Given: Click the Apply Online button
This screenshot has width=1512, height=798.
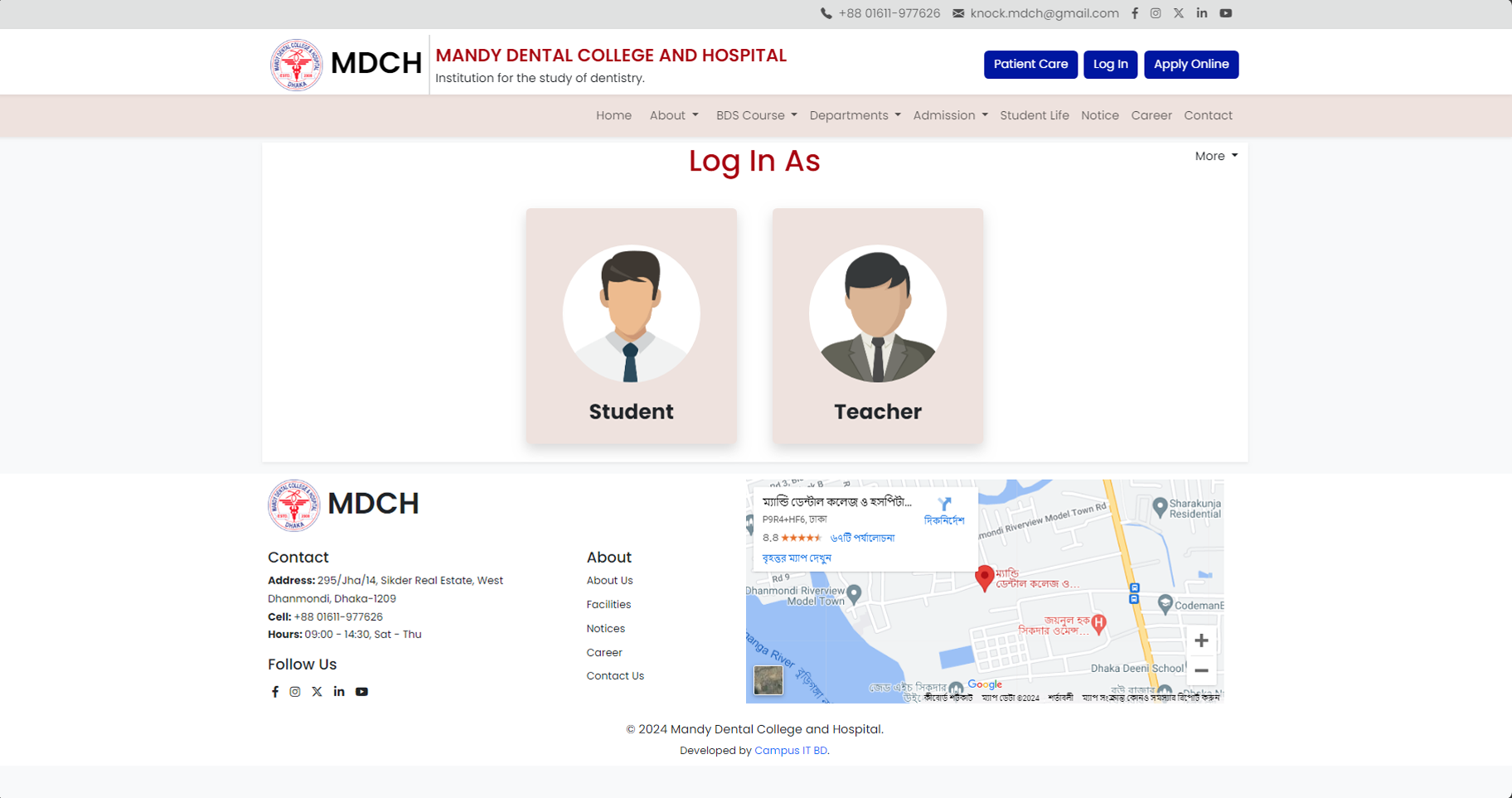Looking at the screenshot, I should [1190, 65].
